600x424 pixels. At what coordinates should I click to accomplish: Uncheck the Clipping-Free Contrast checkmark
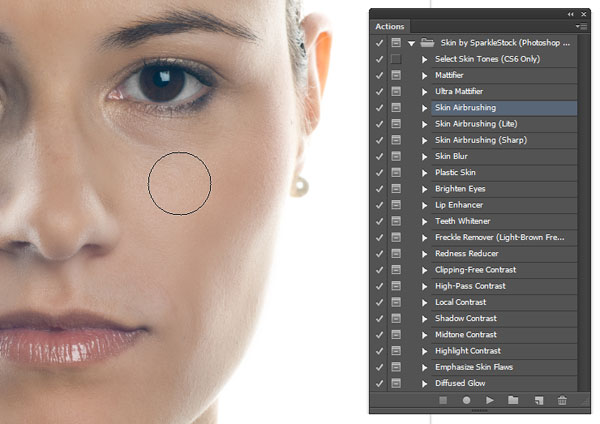click(379, 270)
